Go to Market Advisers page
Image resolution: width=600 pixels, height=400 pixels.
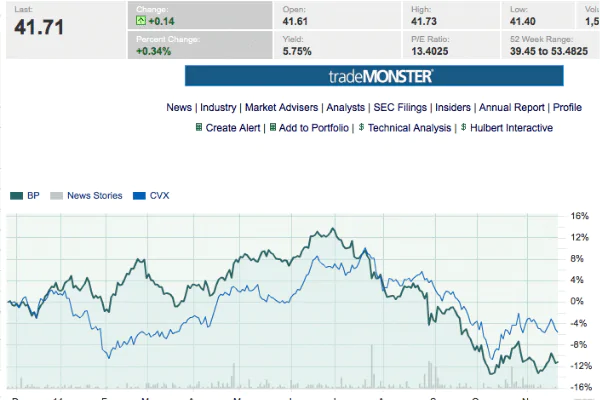coord(281,108)
